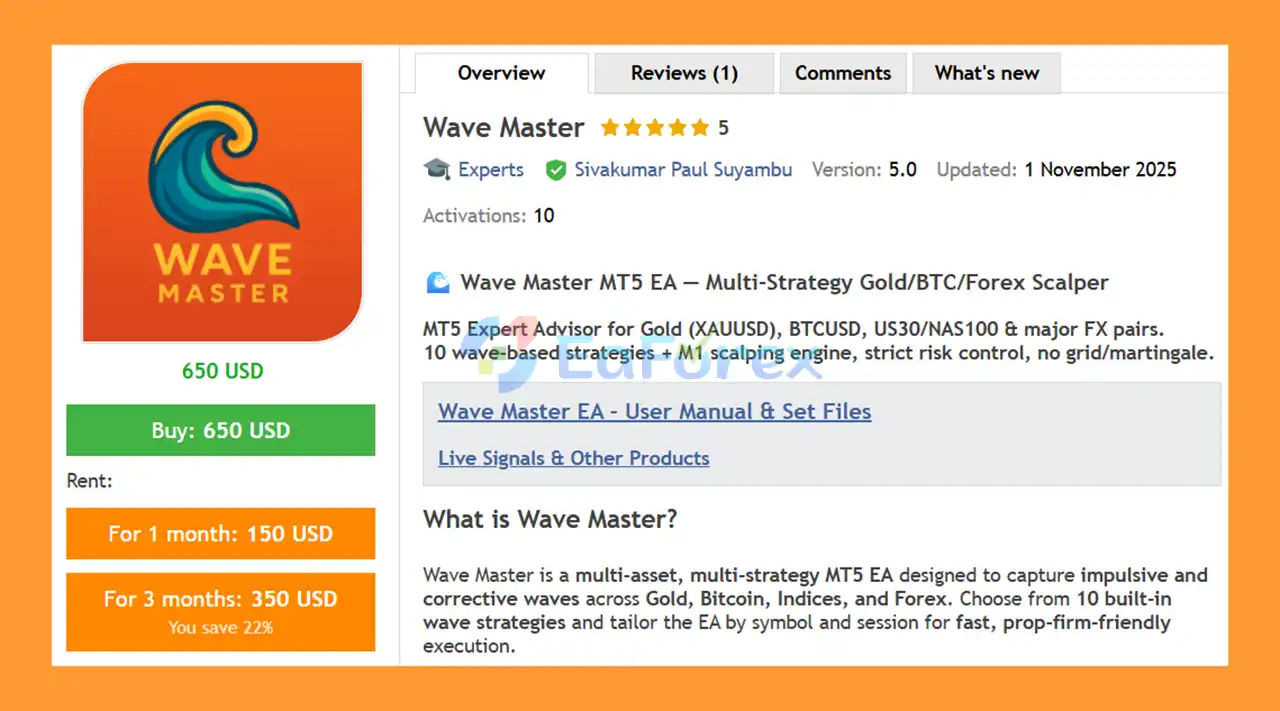Select the What's new tab
The width and height of the screenshot is (1280, 711).
(986, 73)
